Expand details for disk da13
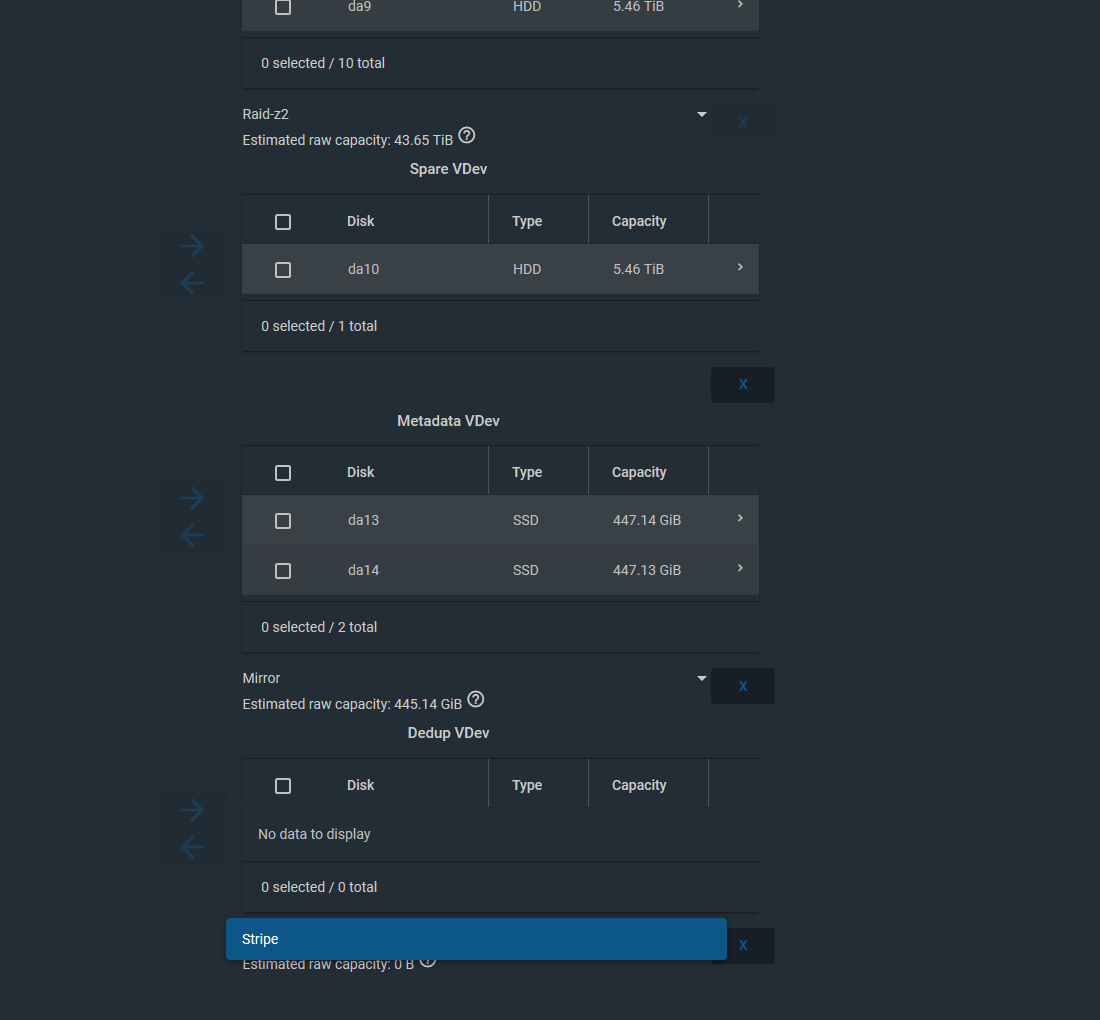Screen dimensions: 1100x1020 pyautogui.click(x=740, y=518)
